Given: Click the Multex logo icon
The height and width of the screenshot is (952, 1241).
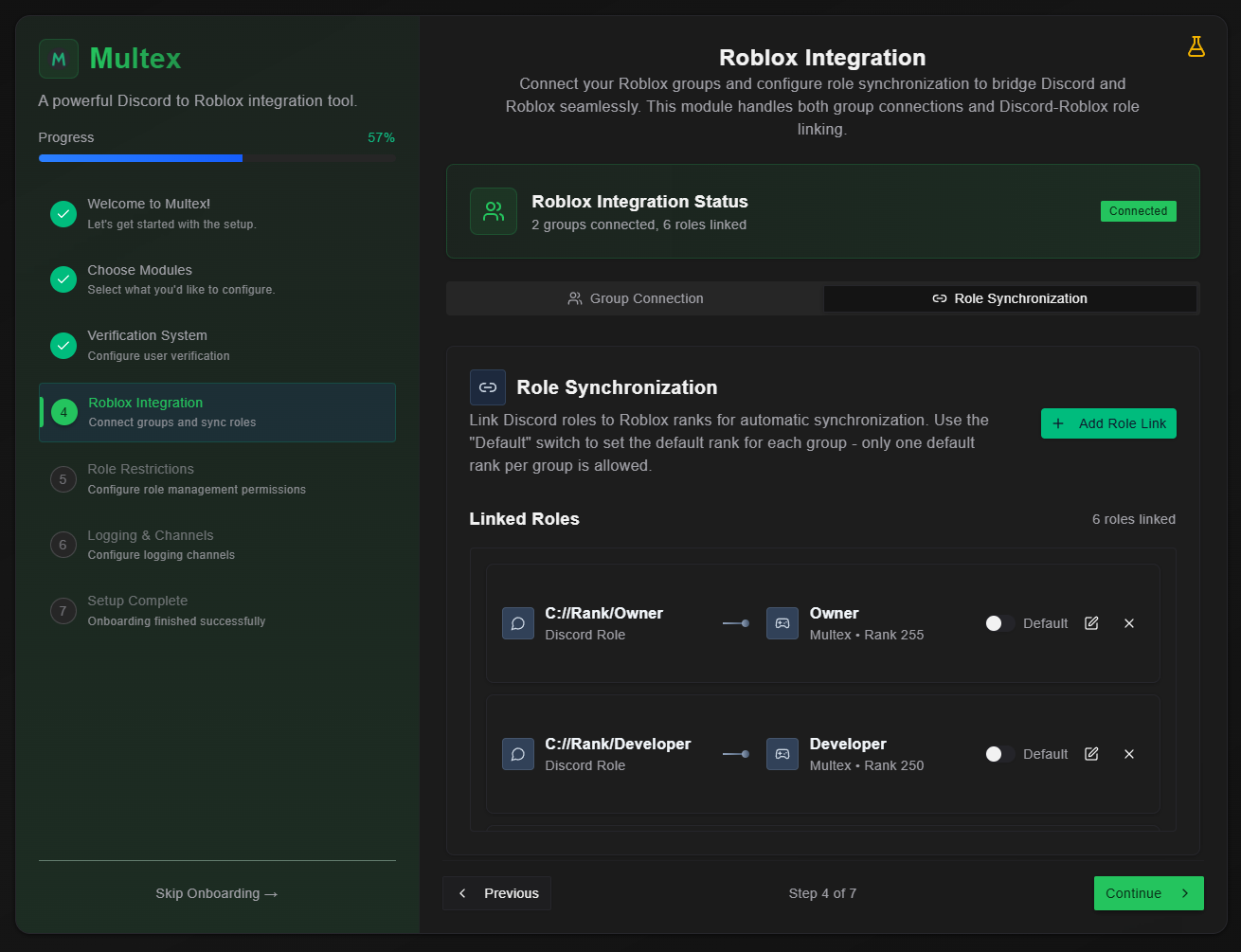Looking at the screenshot, I should [59, 59].
